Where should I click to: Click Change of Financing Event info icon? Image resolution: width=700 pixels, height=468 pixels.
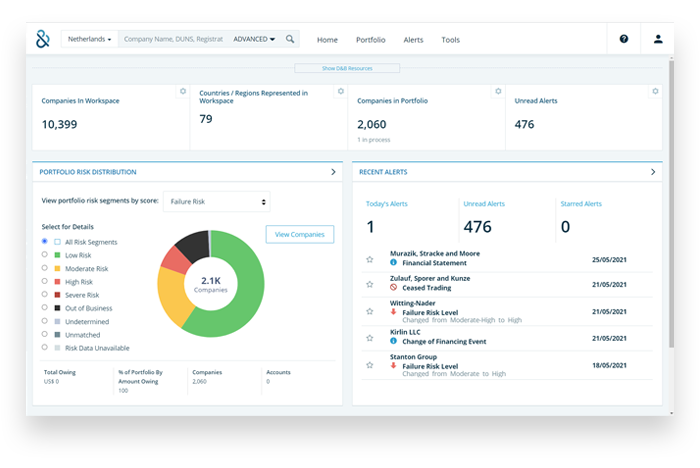(x=393, y=341)
